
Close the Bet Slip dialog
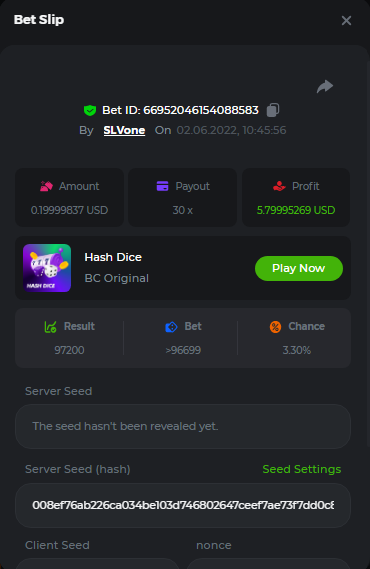(346, 20)
